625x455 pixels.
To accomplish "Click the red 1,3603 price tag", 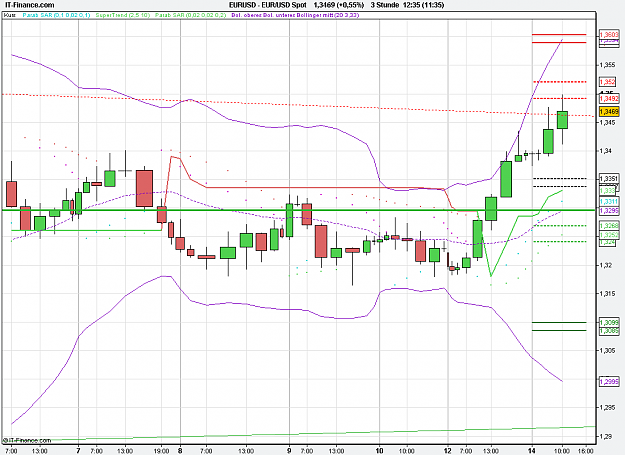I will point(609,35).
